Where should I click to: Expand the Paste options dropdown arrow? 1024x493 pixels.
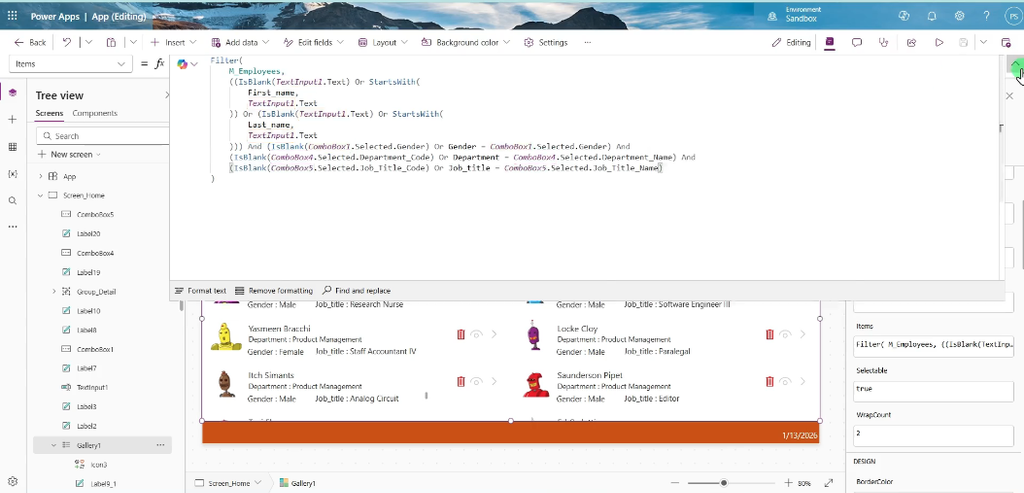tap(133, 42)
